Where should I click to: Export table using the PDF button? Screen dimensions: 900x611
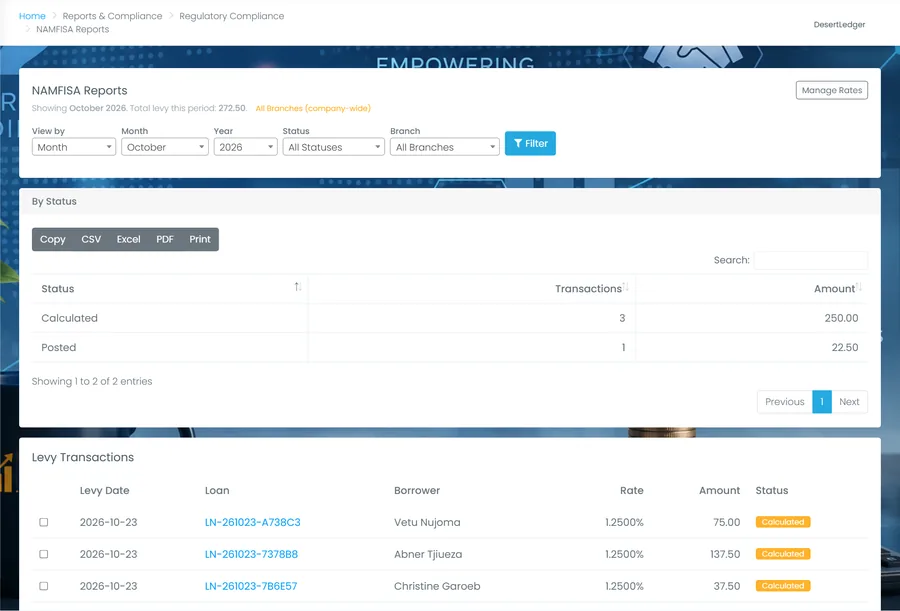click(165, 239)
